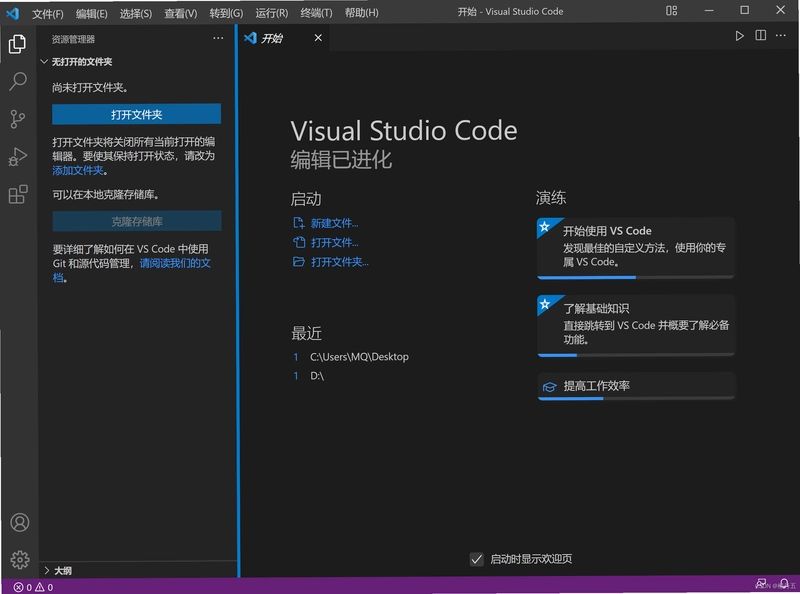Open the Source Control view icon
Screen dimensions: 800x594
click(17, 119)
